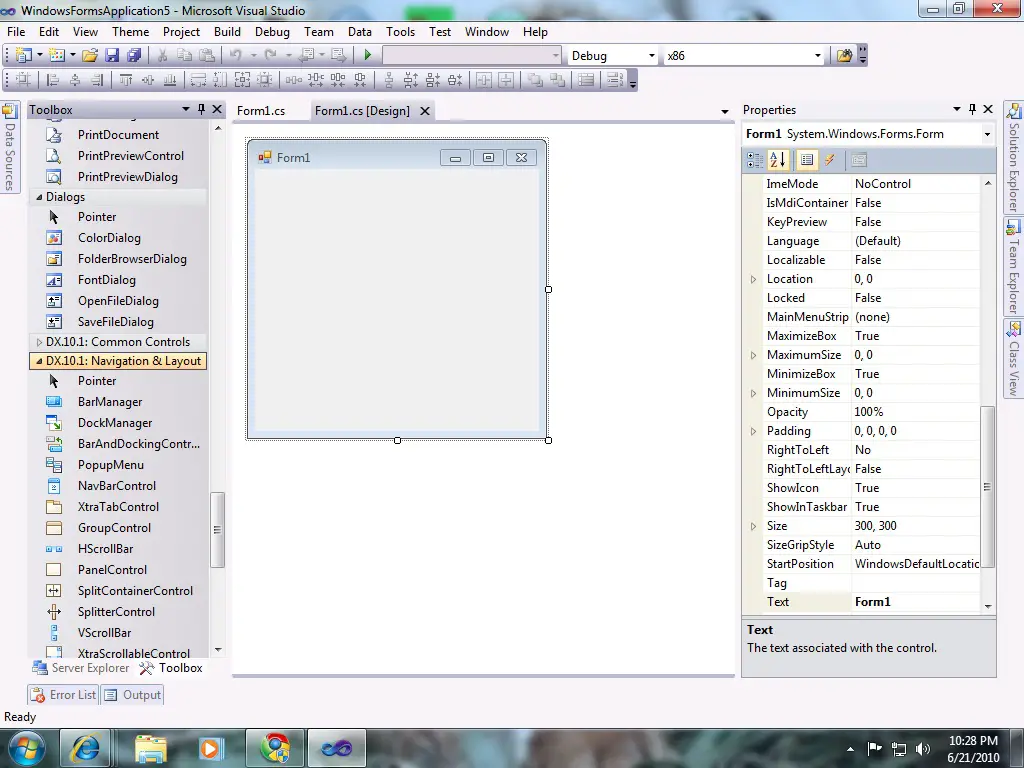Image resolution: width=1024 pixels, height=768 pixels.
Task: Expand the Size property node
Action: (x=754, y=526)
